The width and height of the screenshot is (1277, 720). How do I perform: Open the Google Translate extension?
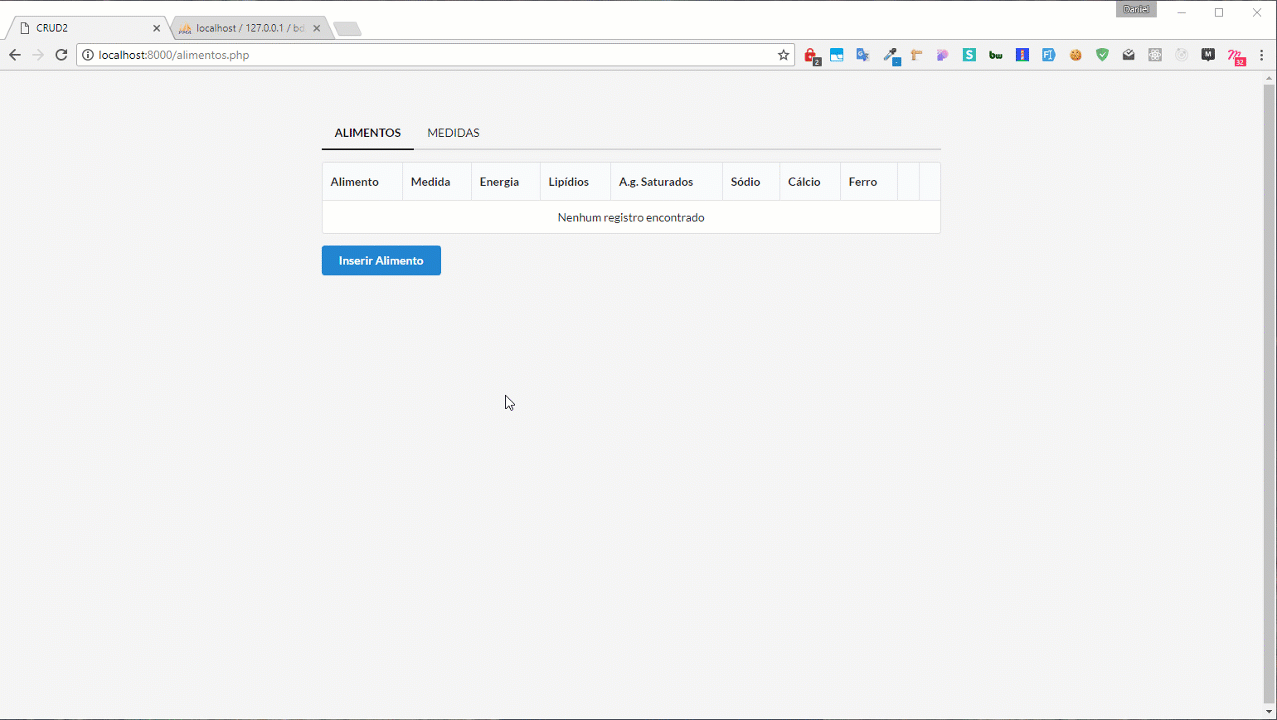[863, 55]
